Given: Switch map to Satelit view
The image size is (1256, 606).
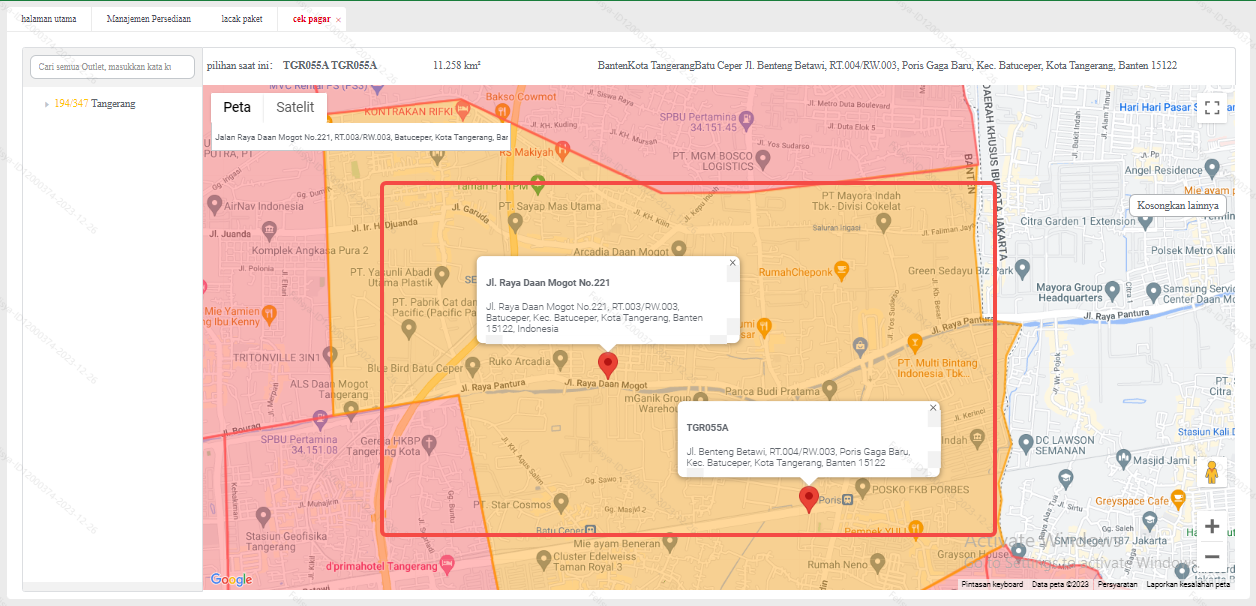Looking at the screenshot, I should (295, 107).
